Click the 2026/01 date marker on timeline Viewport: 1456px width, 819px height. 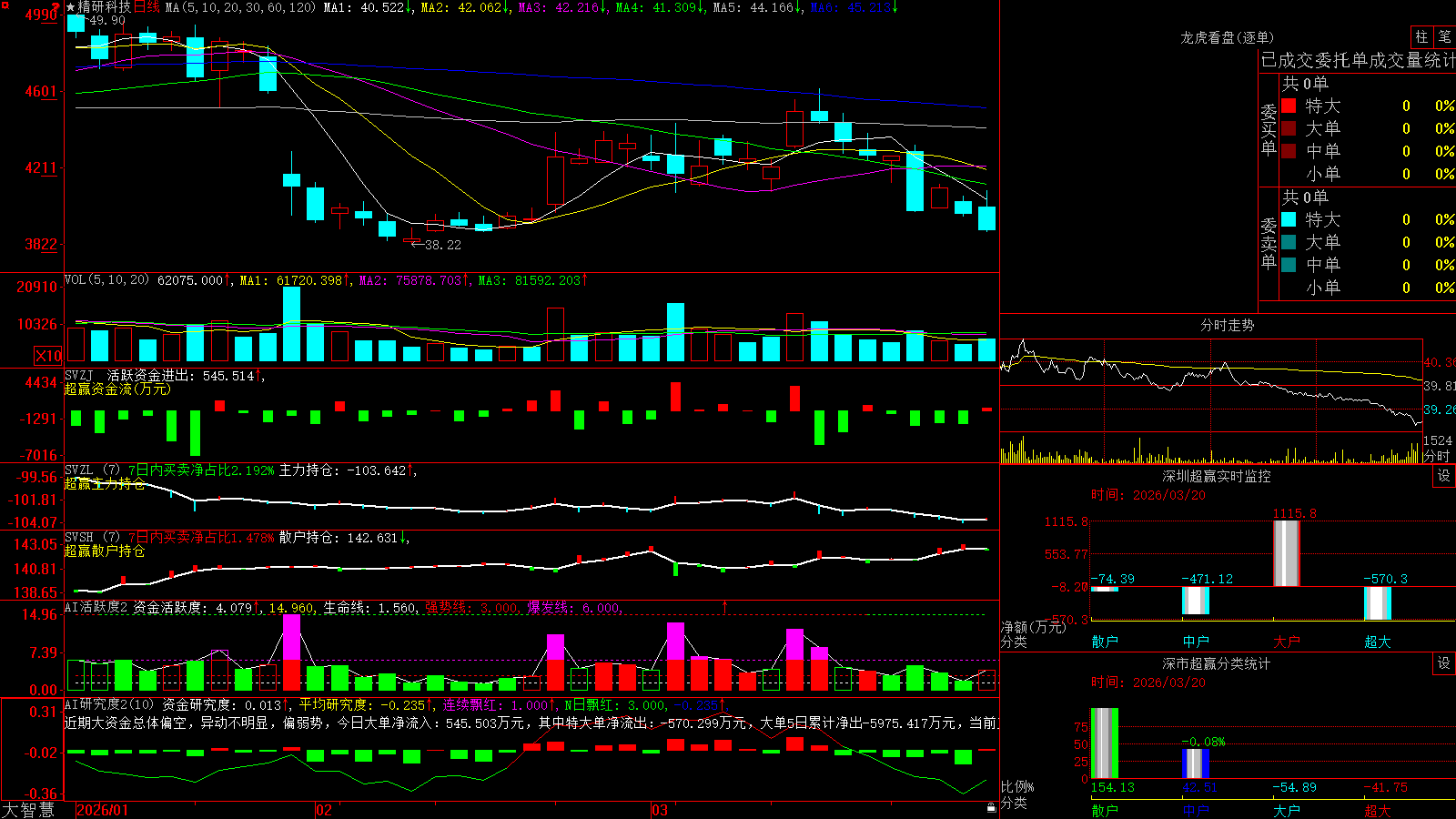103,810
